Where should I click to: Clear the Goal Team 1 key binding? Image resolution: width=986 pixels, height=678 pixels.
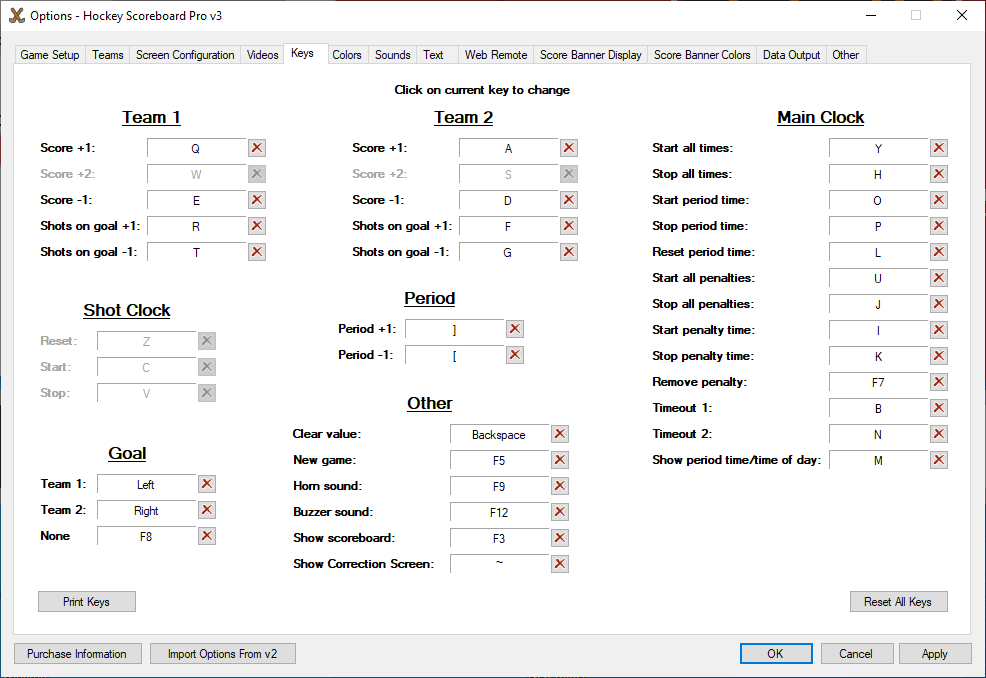[x=207, y=484]
